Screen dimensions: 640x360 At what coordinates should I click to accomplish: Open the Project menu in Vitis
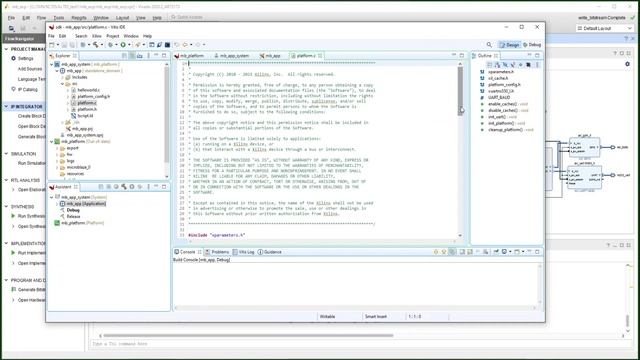tap(113, 36)
